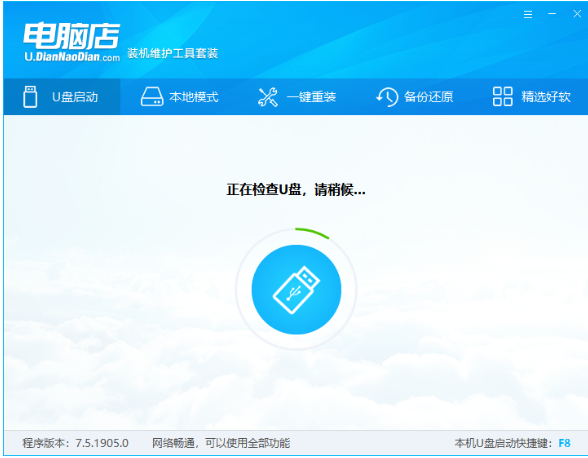Click the large round USB drive icon
588x458 pixels.
pyautogui.click(x=296, y=290)
